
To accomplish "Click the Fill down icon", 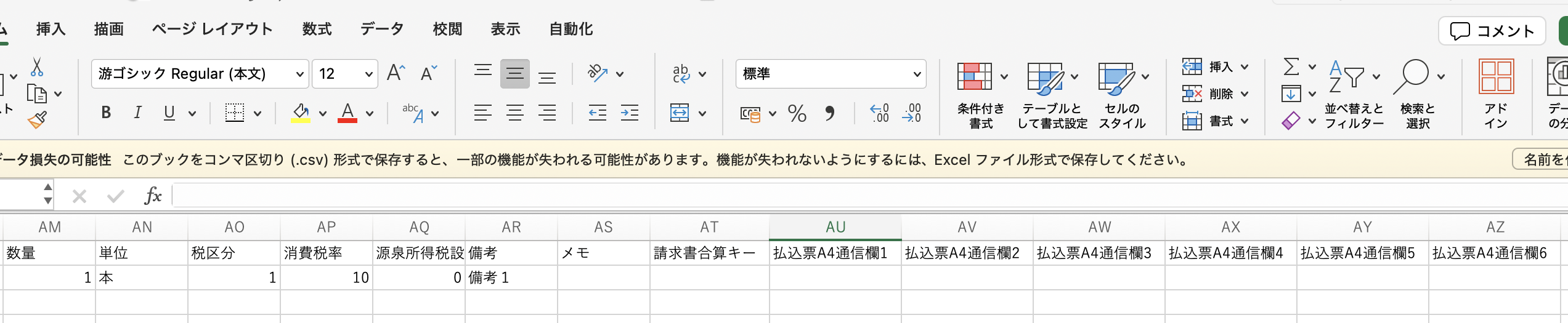I will (x=1291, y=94).
